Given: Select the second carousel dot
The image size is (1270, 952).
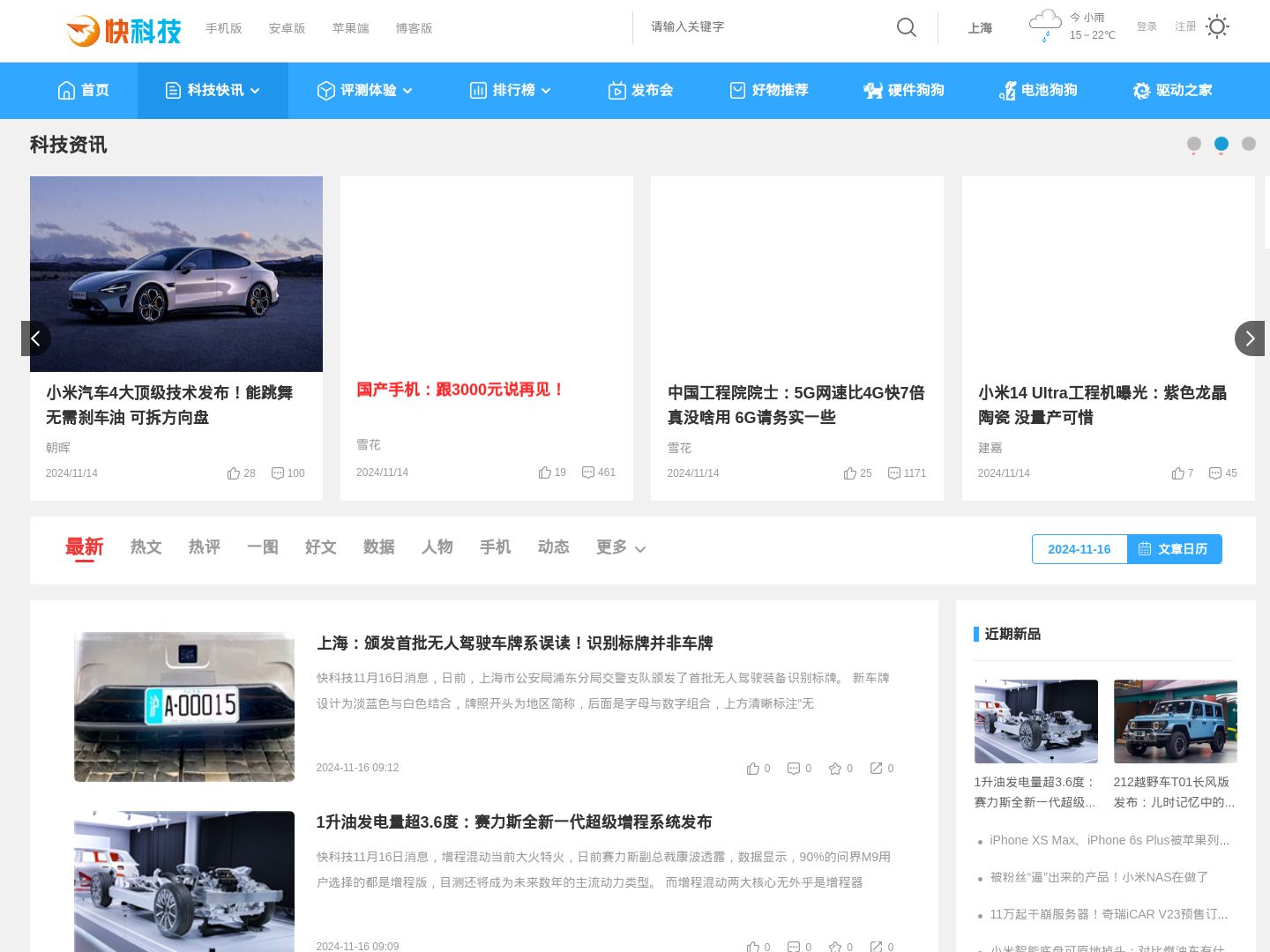Looking at the screenshot, I should coord(1221,144).
